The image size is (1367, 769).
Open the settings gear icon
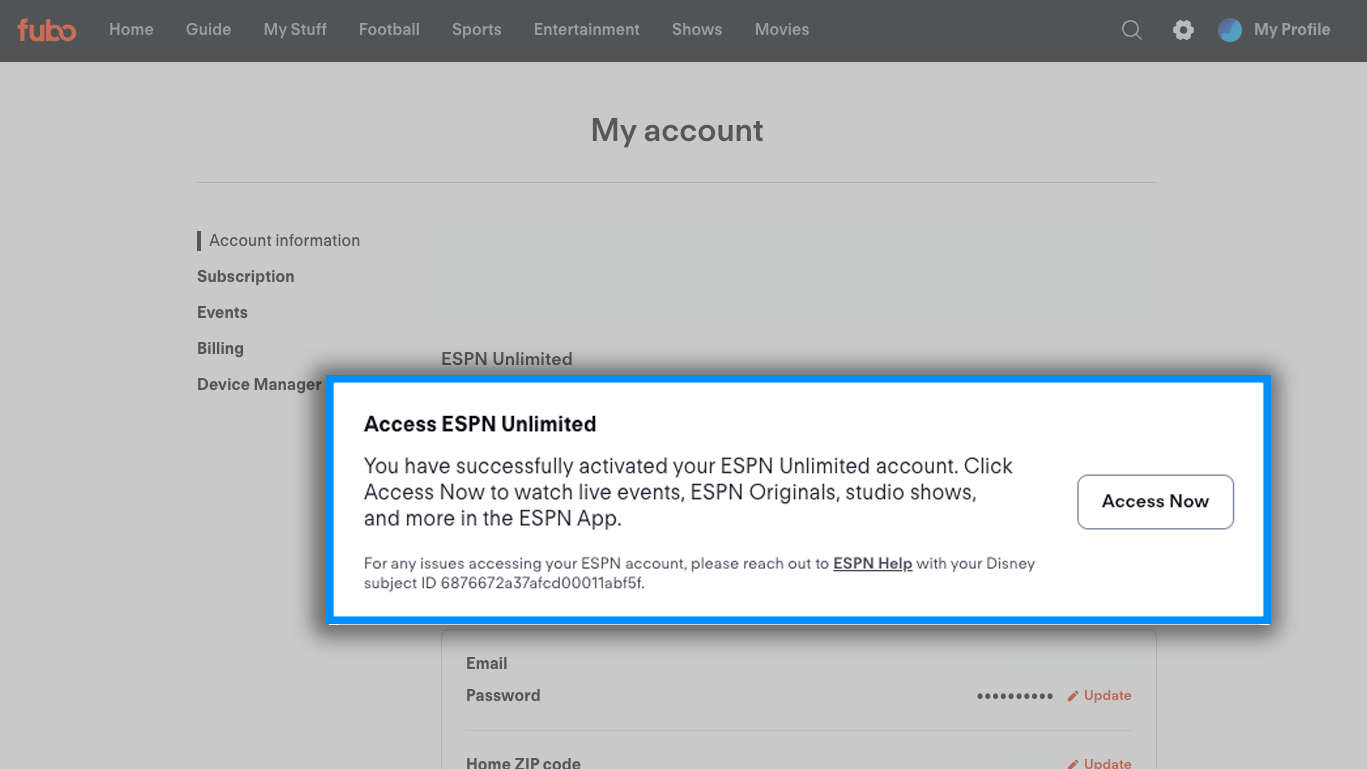click(1183, 30)
